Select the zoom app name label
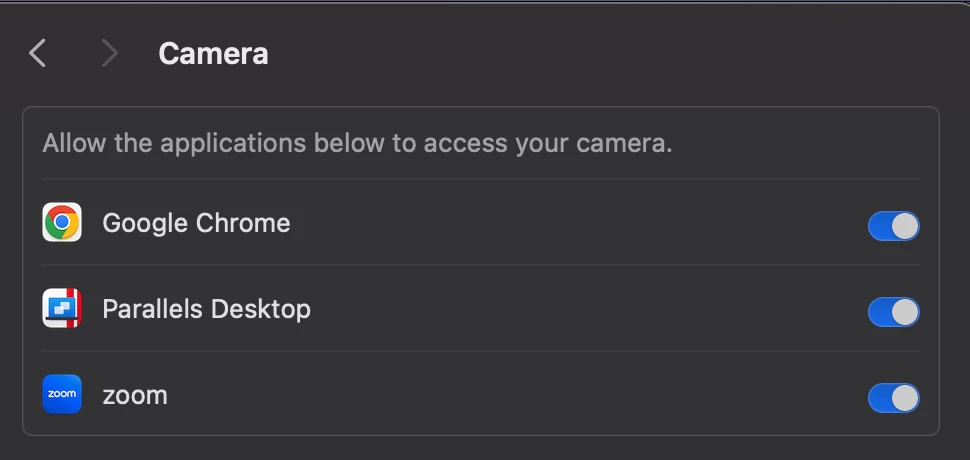This screenshot has height=460, width=970. pyautogui.click(x=135, y=396)
